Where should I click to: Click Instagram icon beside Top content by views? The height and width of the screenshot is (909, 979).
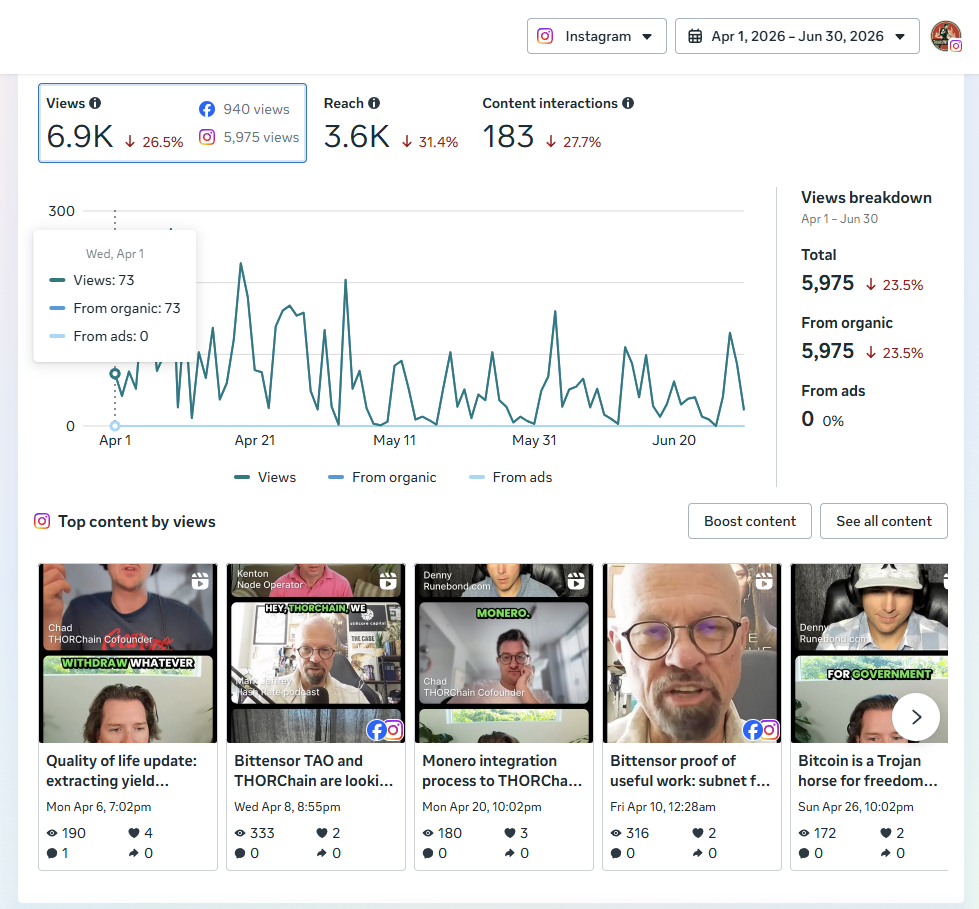coord(42,521)
